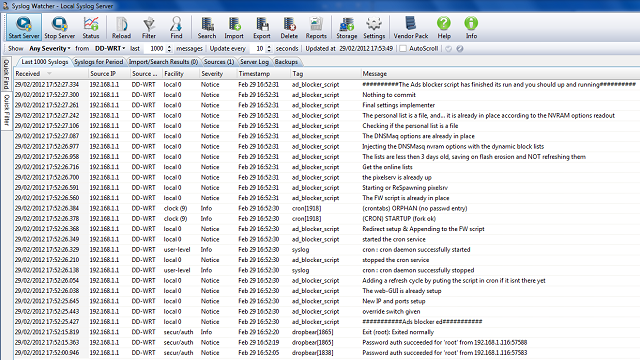Click the Start Server toolbar icon
Screen dimensions: 640x360
click(24, 27)
